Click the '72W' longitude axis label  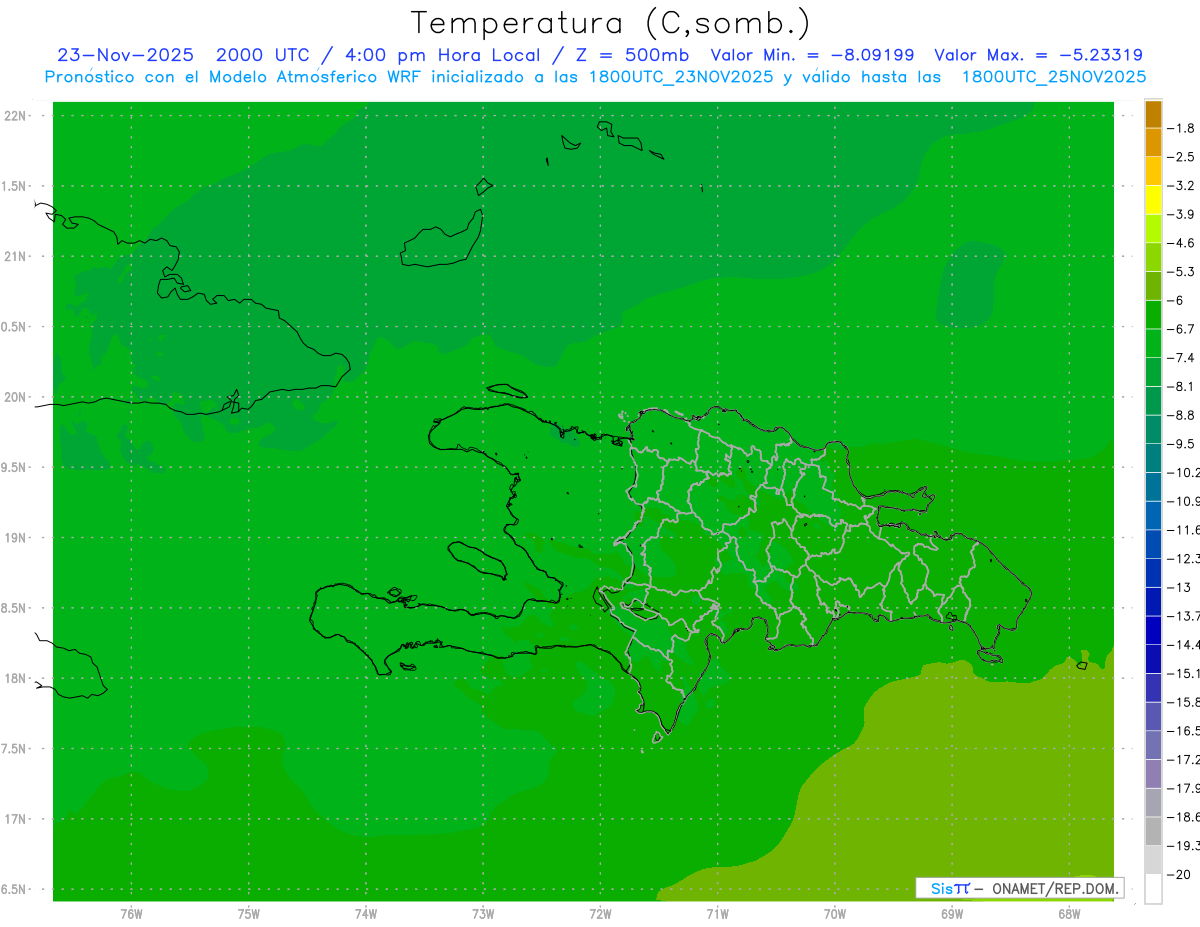[600, 914]
